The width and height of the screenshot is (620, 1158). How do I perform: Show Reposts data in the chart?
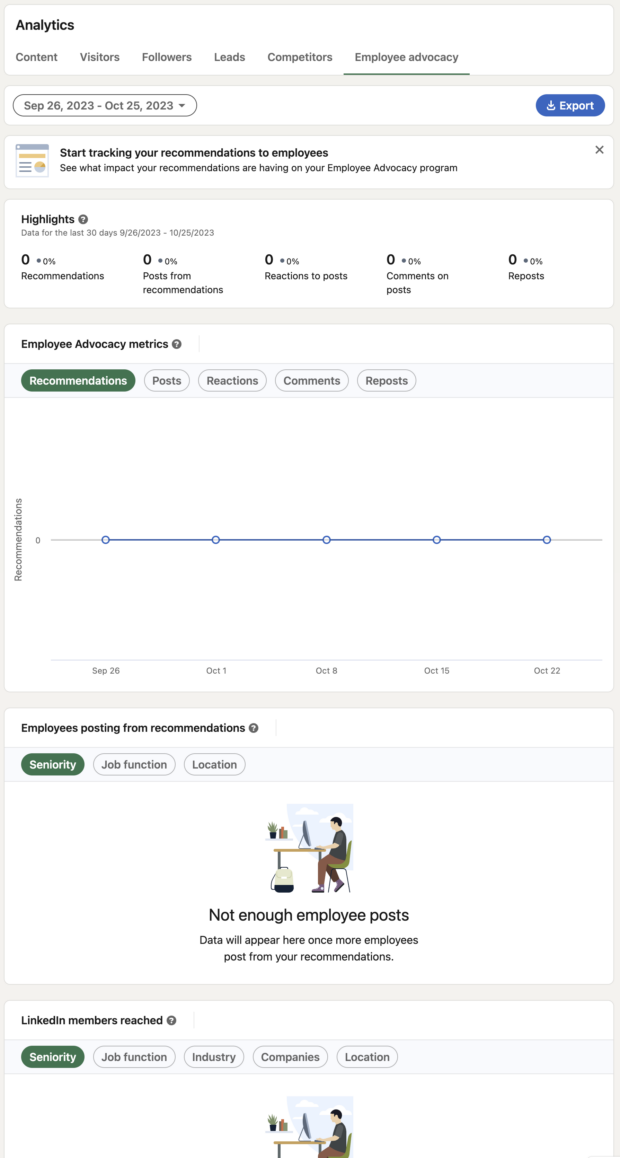386,380
